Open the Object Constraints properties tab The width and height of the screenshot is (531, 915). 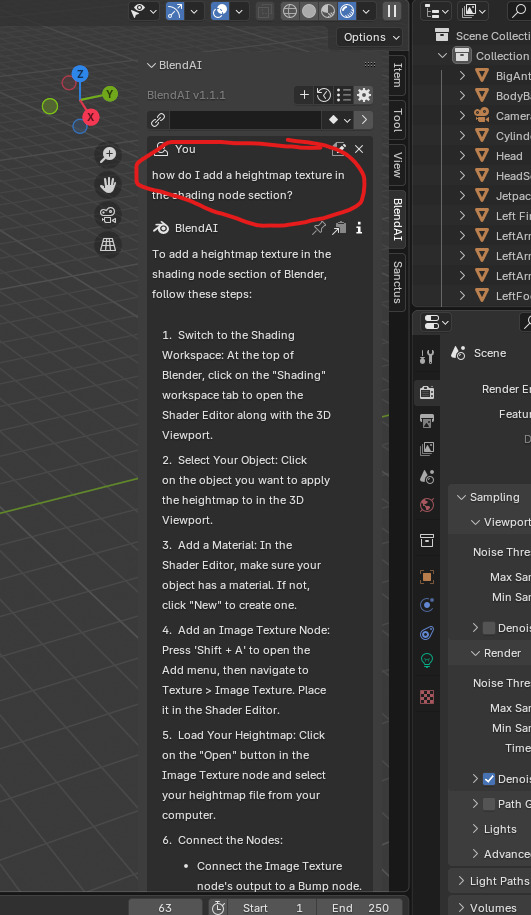(427, 633)
